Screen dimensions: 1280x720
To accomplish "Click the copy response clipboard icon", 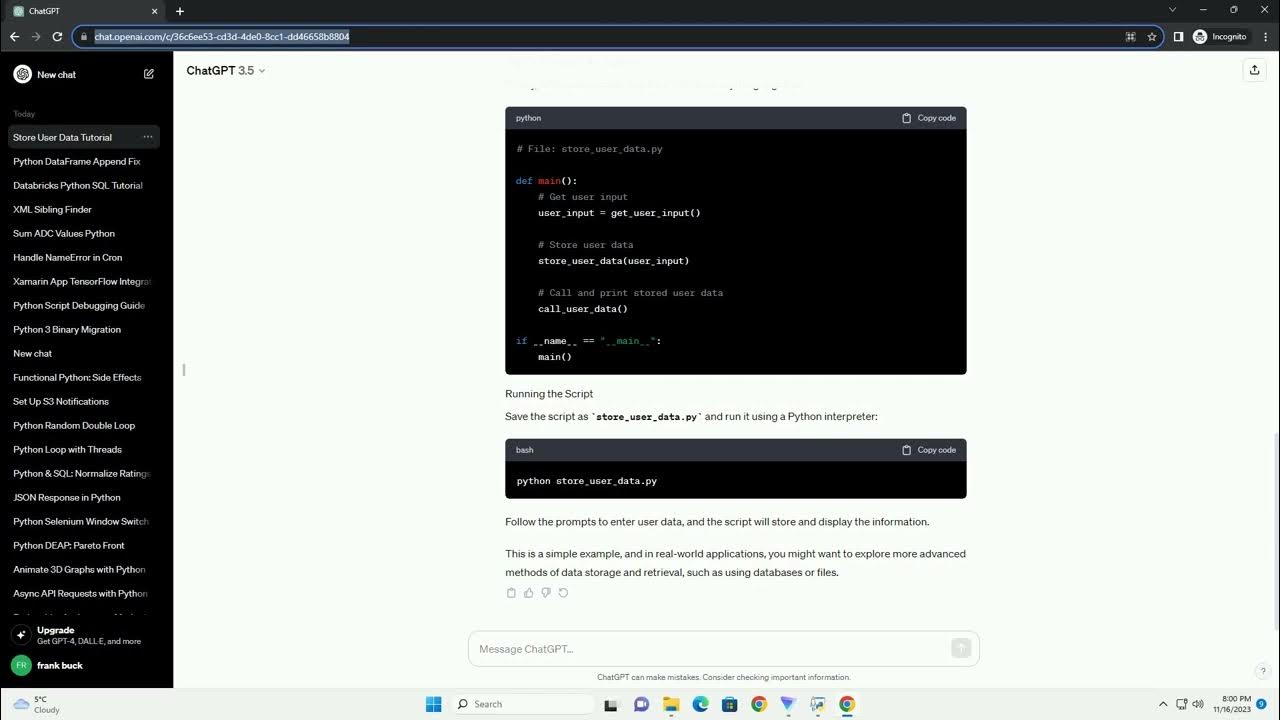I will coord(511,593).
